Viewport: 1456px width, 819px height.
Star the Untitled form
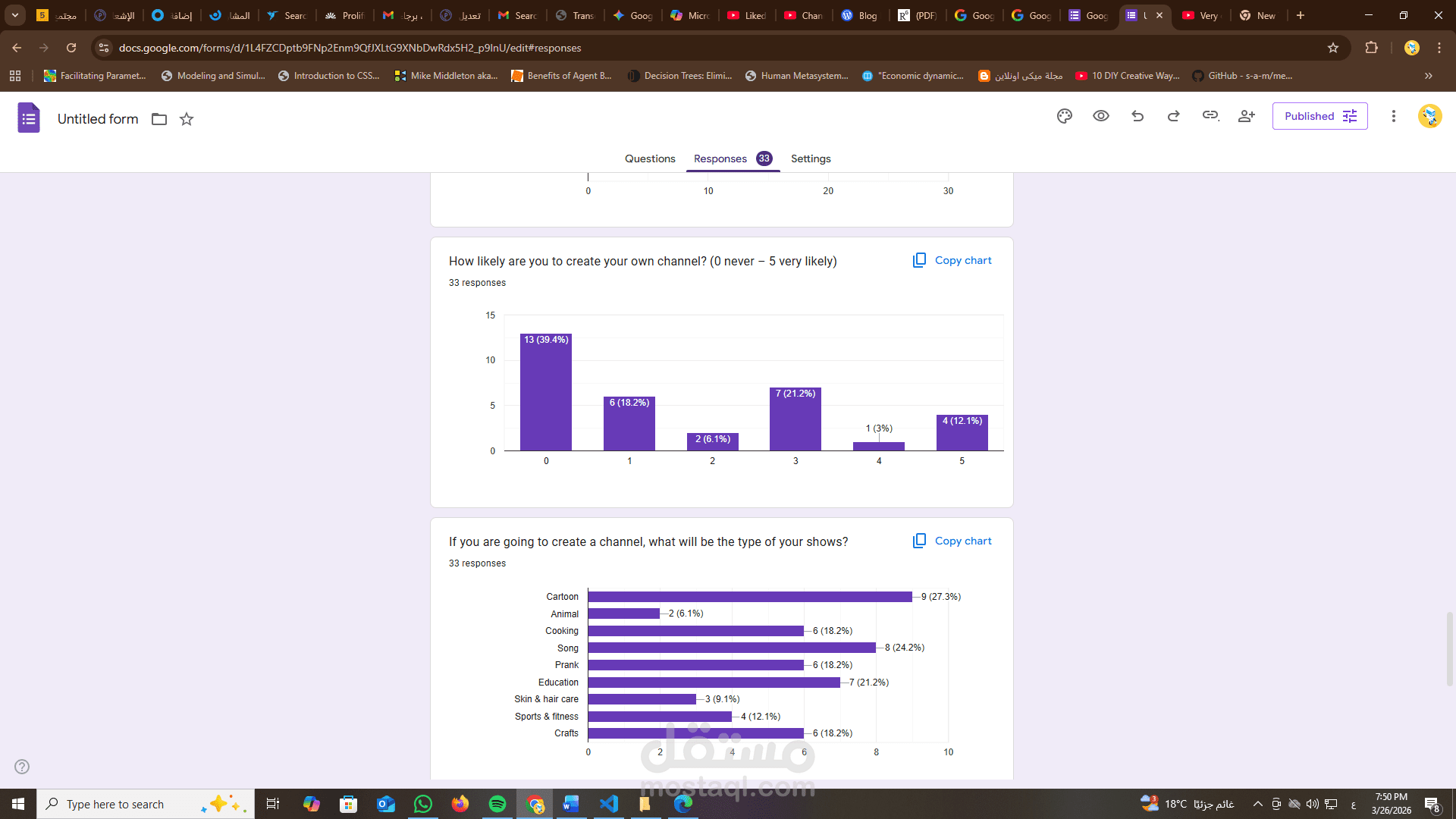pos(187,119)
